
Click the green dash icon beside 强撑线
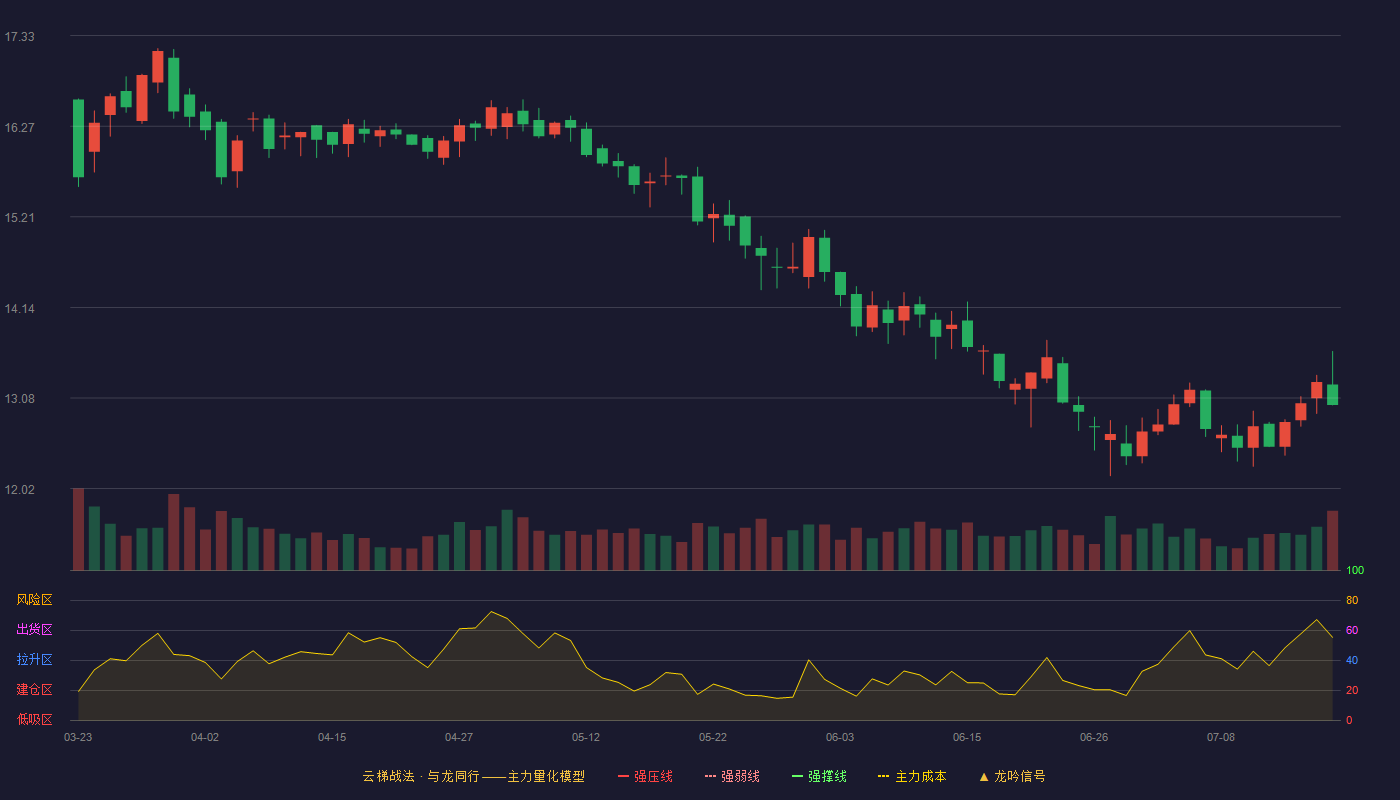point(797,776)
